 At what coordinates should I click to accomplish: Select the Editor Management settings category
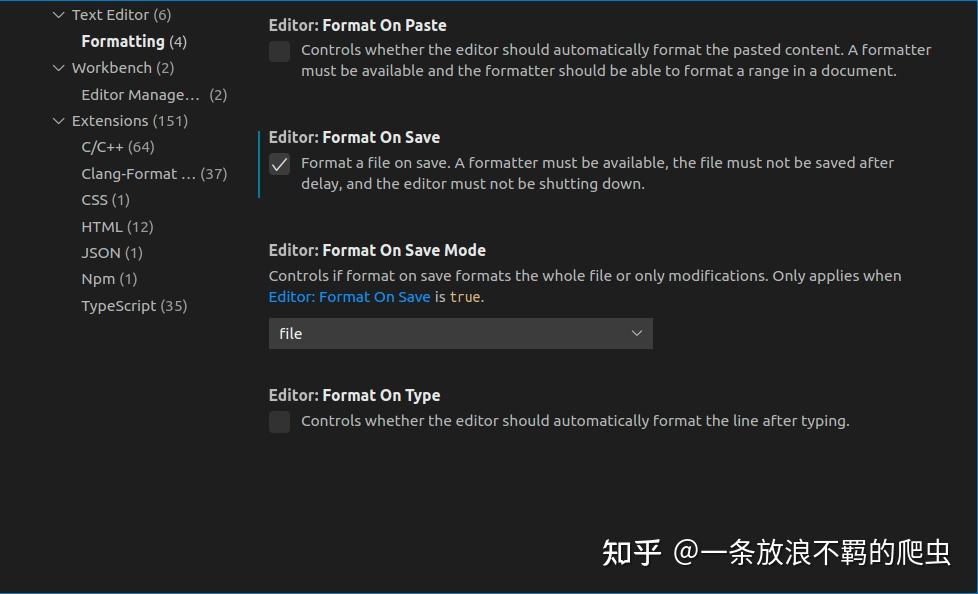140,94
